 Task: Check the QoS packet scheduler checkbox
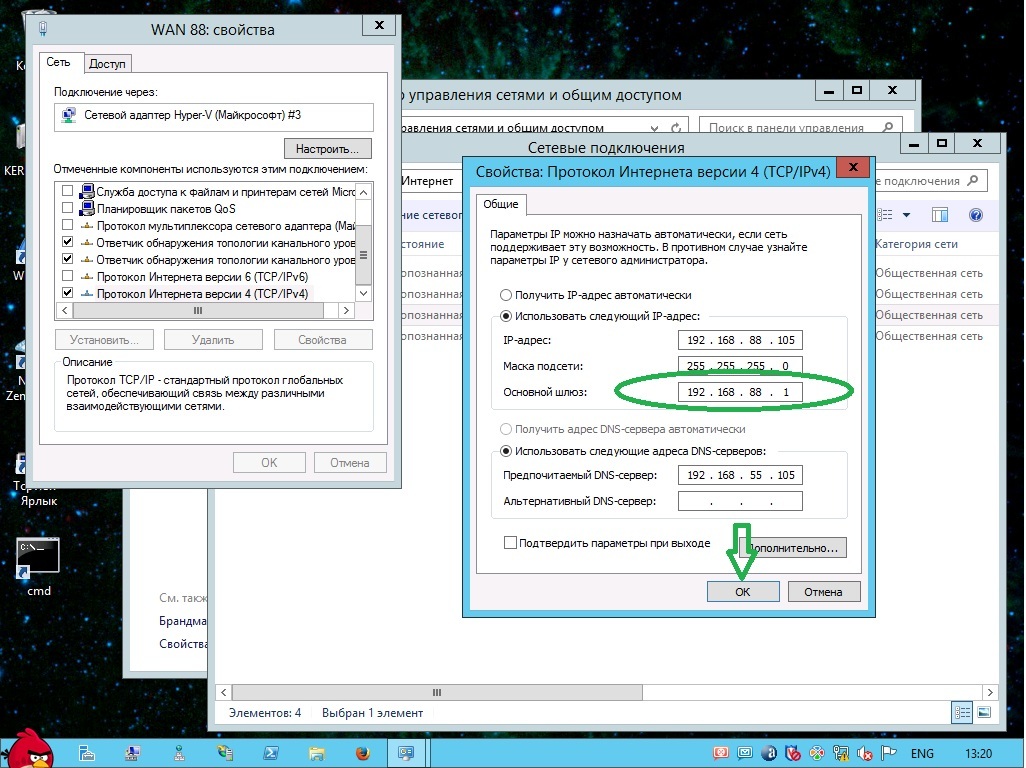coord(68,209)
